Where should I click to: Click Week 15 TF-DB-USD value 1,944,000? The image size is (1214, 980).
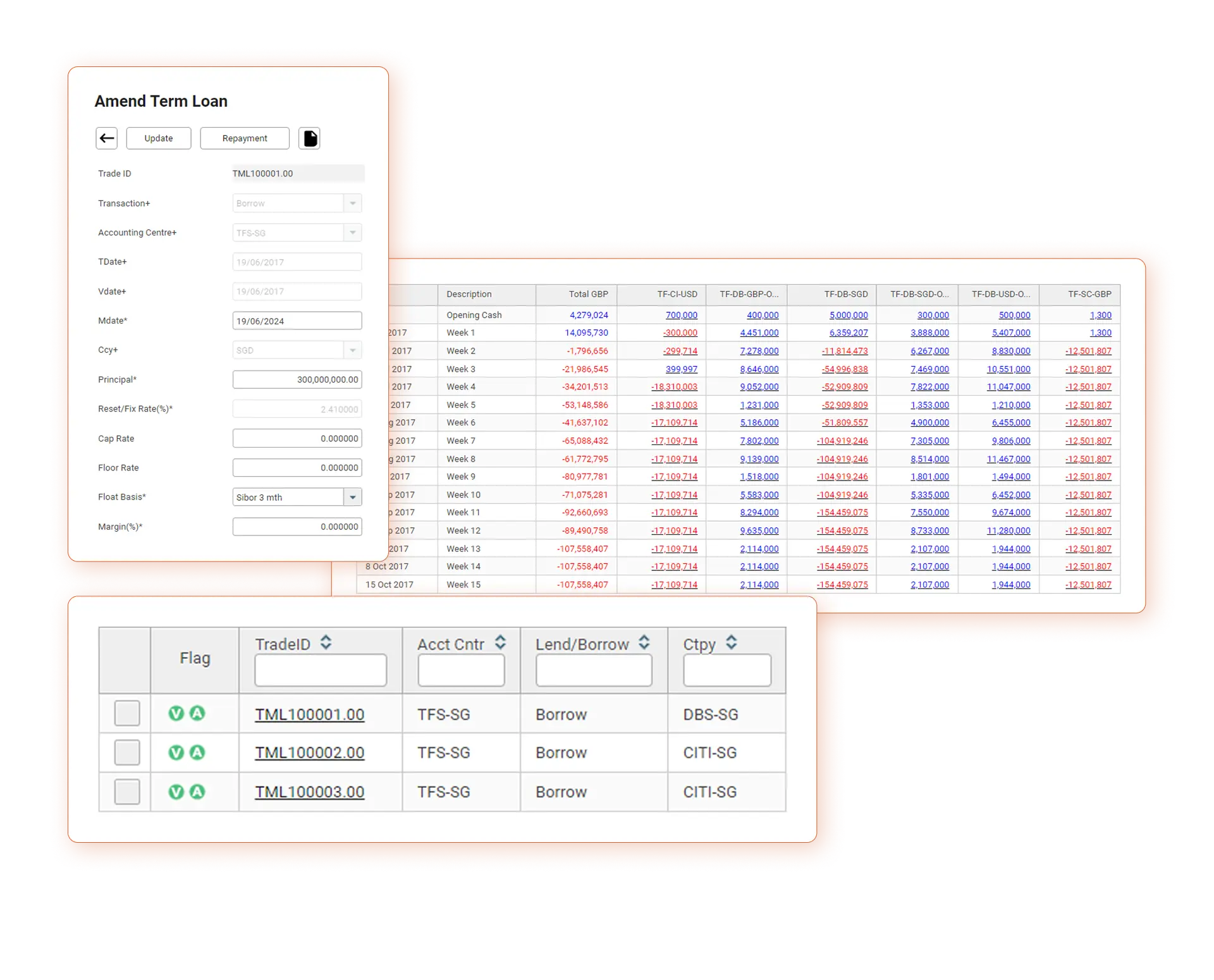[x=1010, y=584]
